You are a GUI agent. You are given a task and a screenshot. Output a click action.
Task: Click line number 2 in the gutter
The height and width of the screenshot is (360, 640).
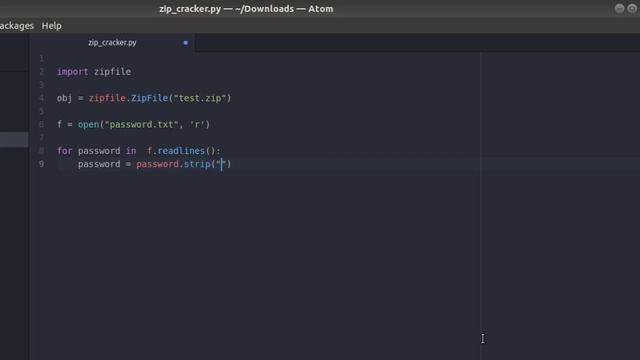(x=41, y=72)
